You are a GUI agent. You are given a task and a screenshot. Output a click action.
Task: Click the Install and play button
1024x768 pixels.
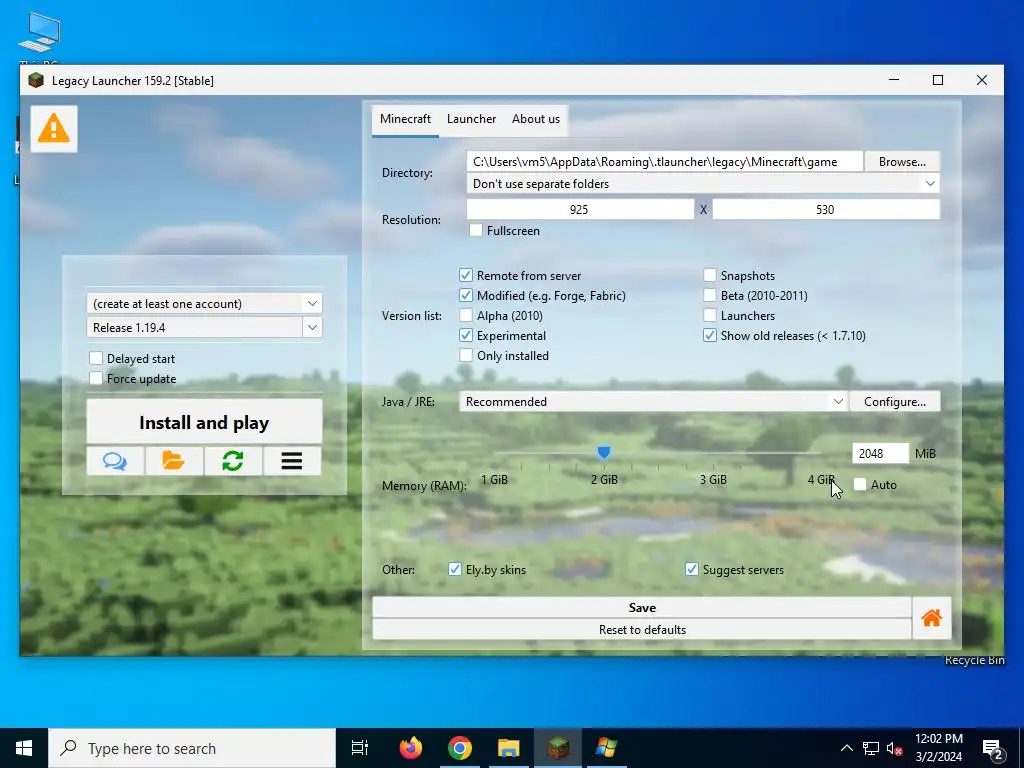click(204, 422)
